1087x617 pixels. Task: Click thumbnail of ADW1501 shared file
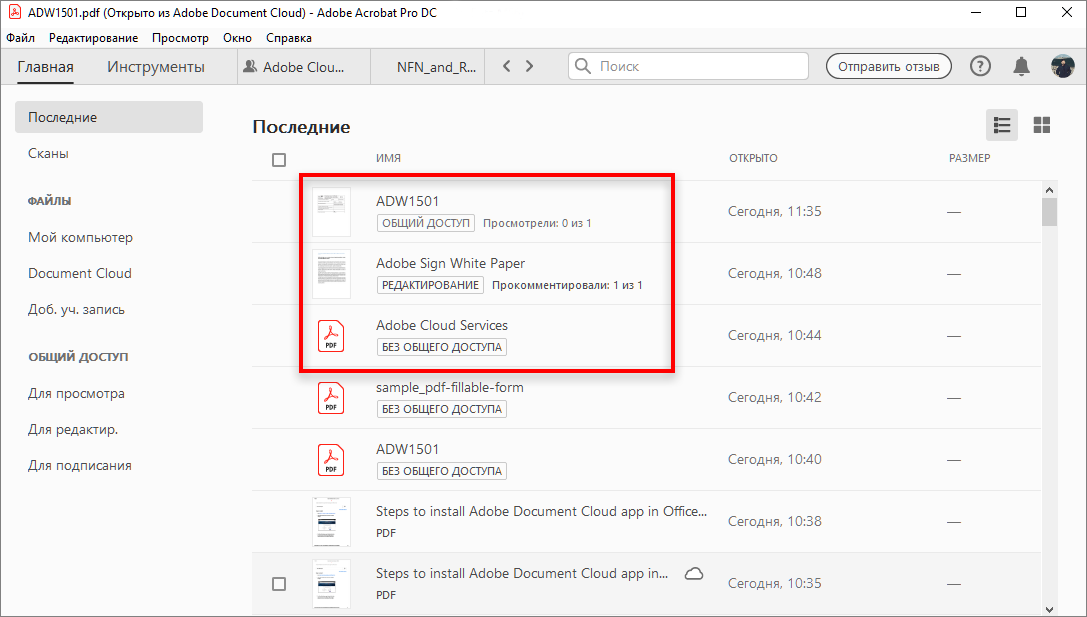click(x=331, y=211)
